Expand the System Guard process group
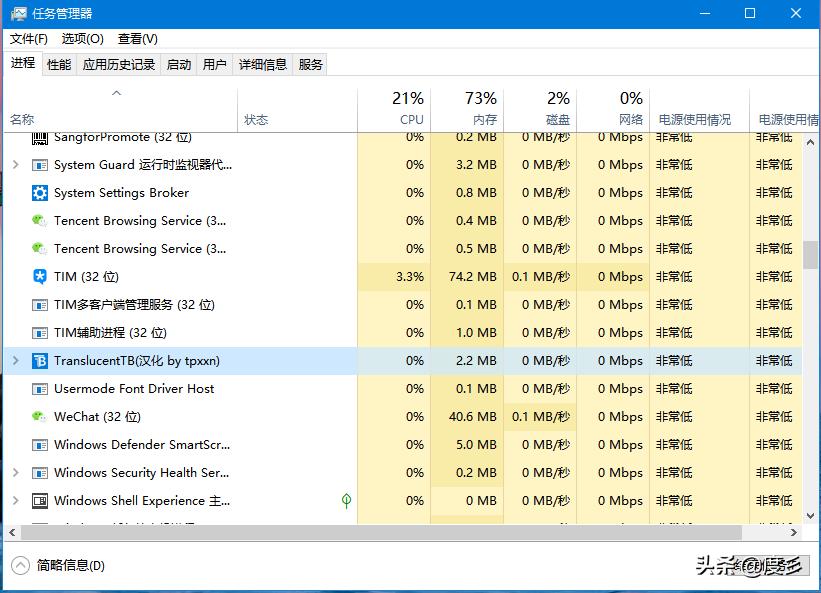 tap(16, 165)
